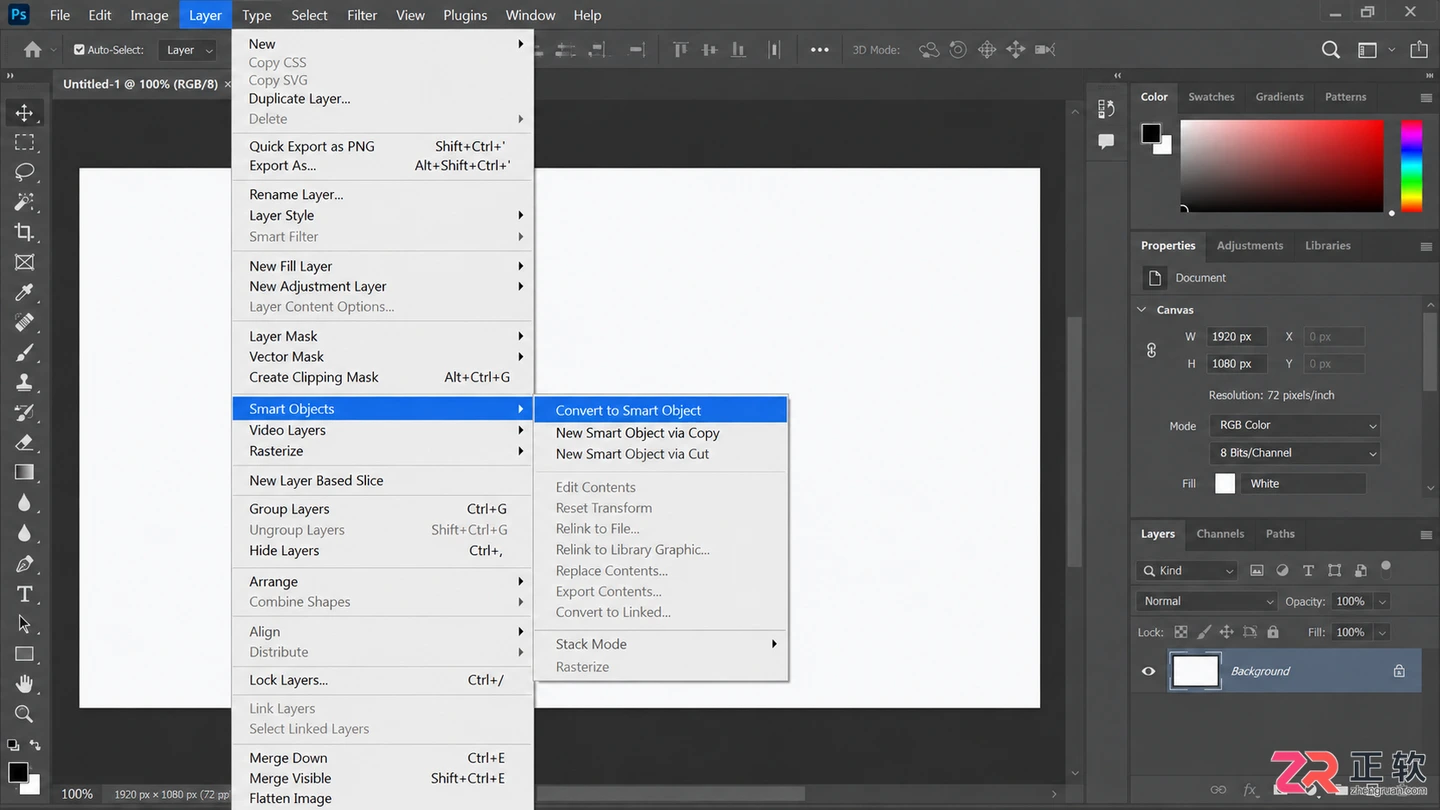The width and height of the screenshot is (1440, 810).
Task: Open the RGB Color mode dropdown
Action: point(1295,425)
